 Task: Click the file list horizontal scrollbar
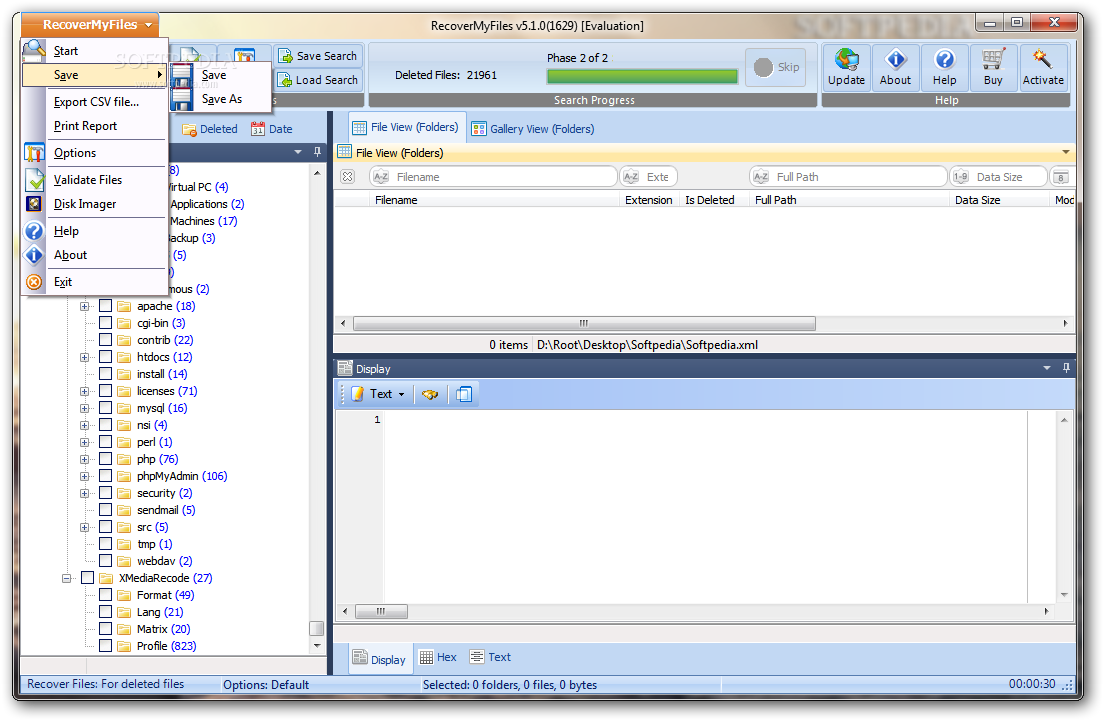tap(584, 323)
